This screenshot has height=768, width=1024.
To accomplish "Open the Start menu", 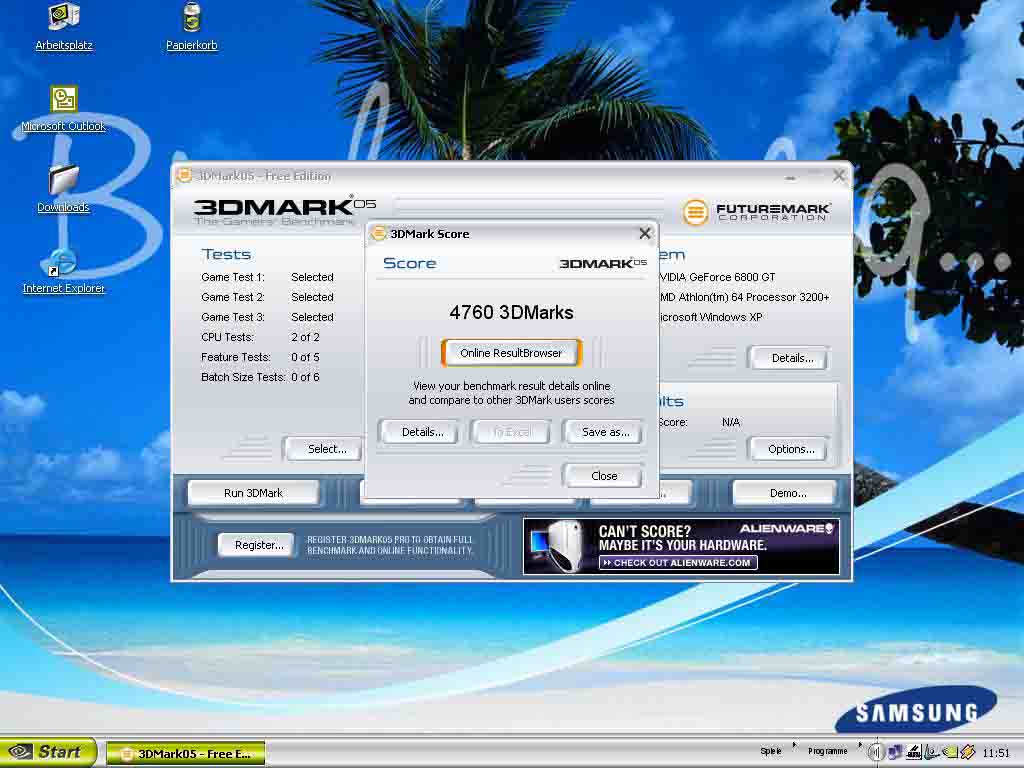I will [48, 752].
